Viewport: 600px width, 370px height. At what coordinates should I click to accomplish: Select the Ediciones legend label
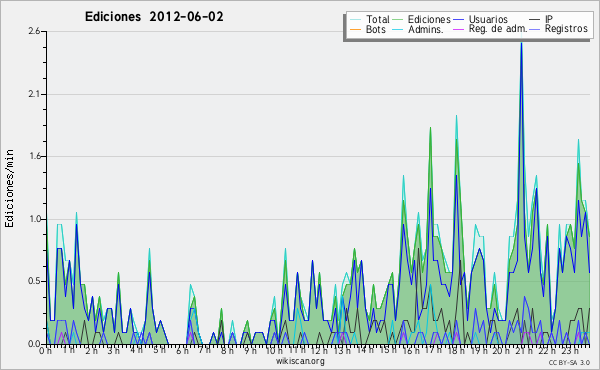[x=429, y=19]
